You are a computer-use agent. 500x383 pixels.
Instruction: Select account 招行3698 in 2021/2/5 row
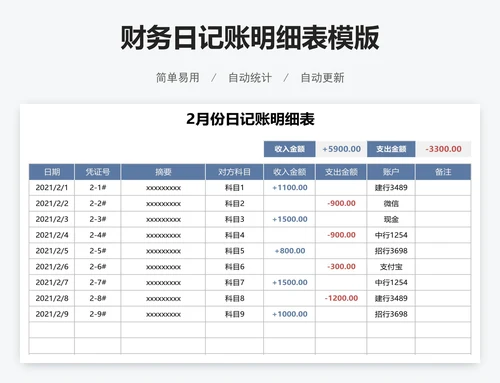pos(391,251)
